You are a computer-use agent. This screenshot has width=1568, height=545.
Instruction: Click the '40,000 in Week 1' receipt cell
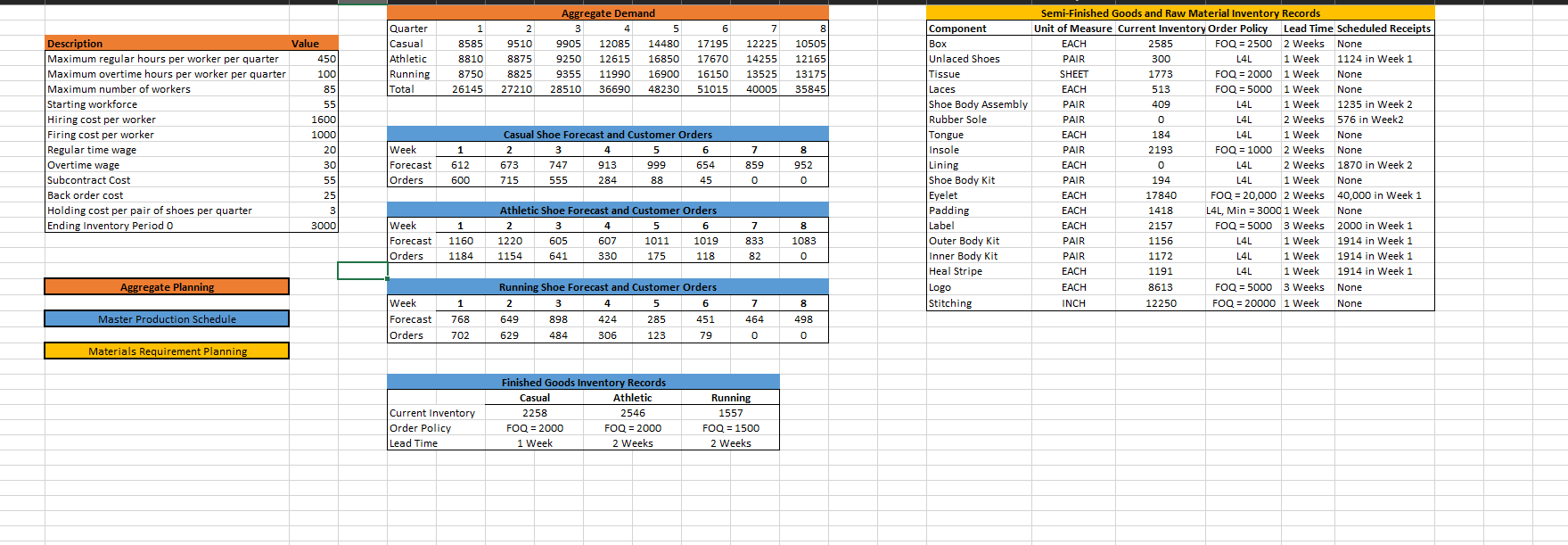[1384, 195]
